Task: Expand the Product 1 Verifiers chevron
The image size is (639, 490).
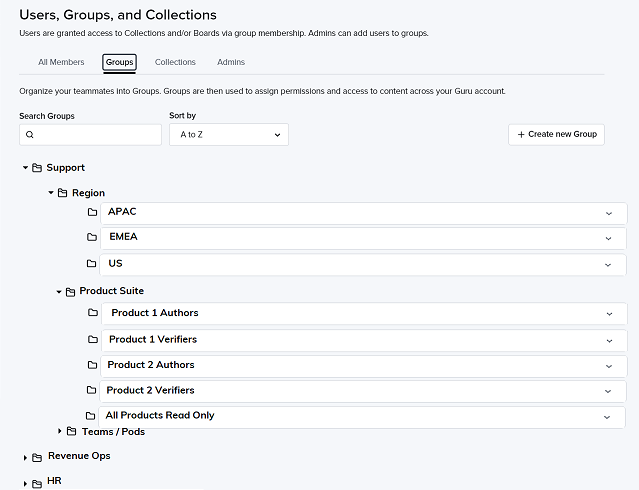Action: tap(610, 341)
